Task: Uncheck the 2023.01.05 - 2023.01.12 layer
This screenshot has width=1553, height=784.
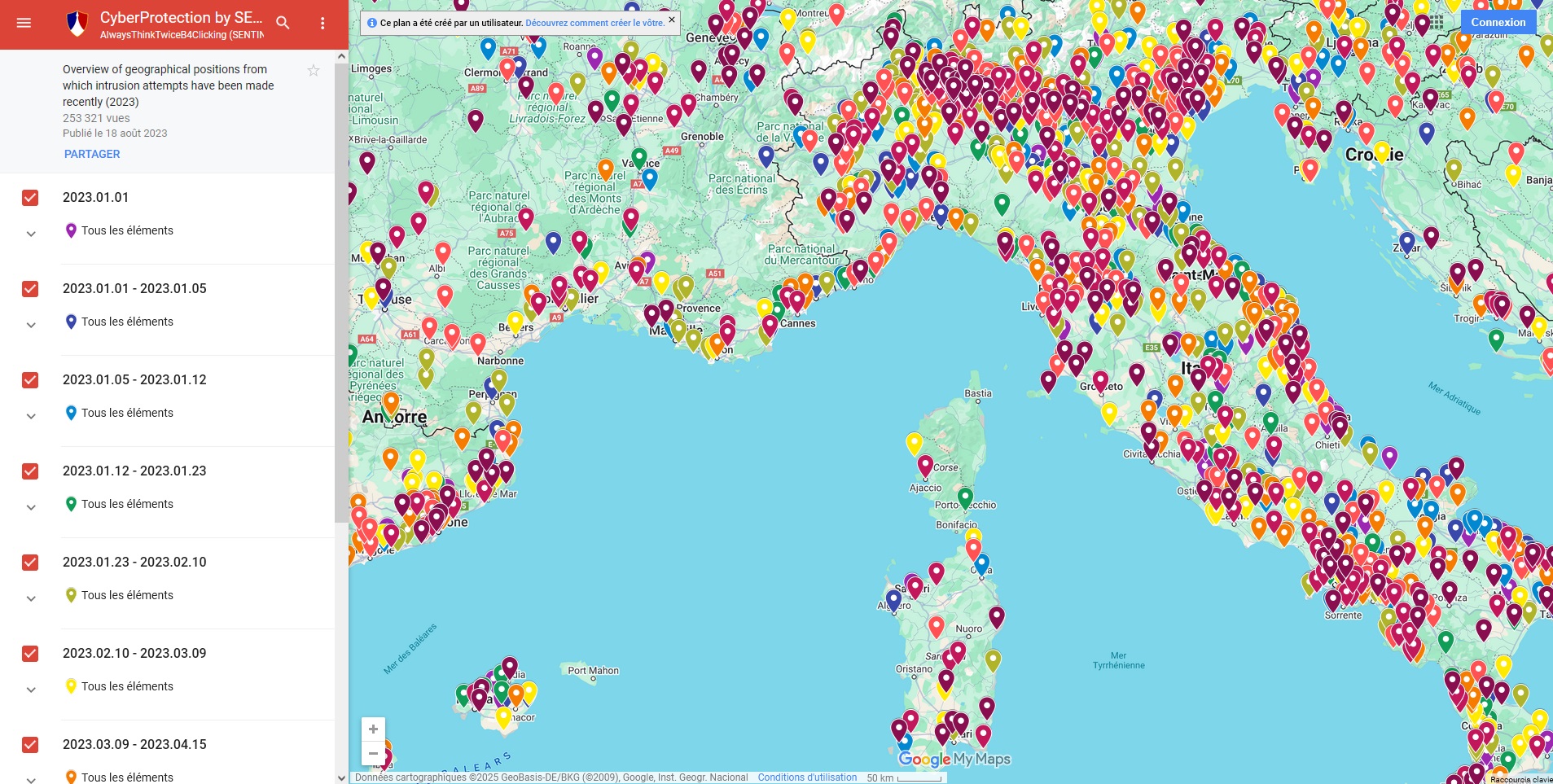Action: tap(30, 380)
